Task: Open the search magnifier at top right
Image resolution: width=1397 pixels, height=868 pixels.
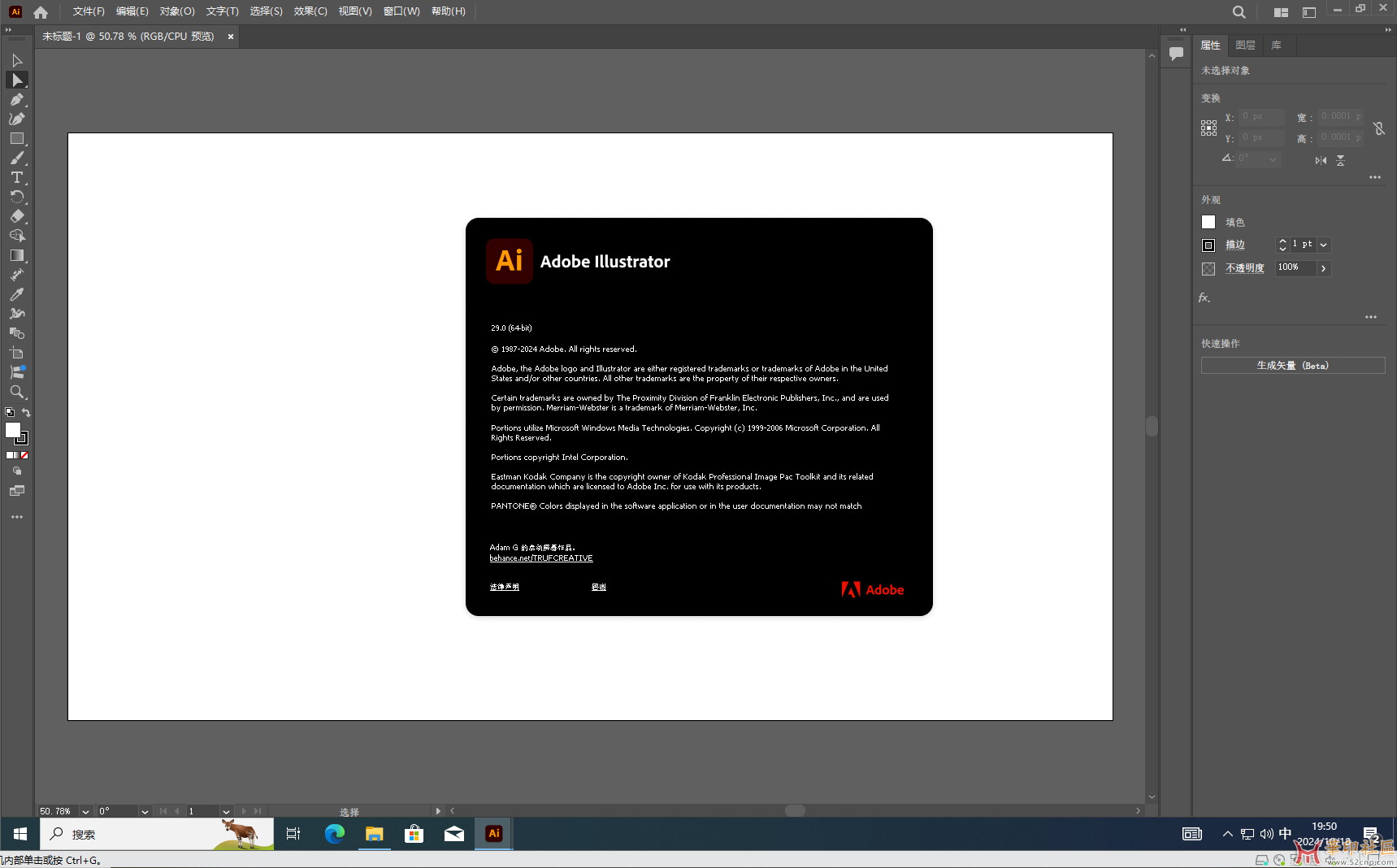Action: click(x=1239, y=12)
